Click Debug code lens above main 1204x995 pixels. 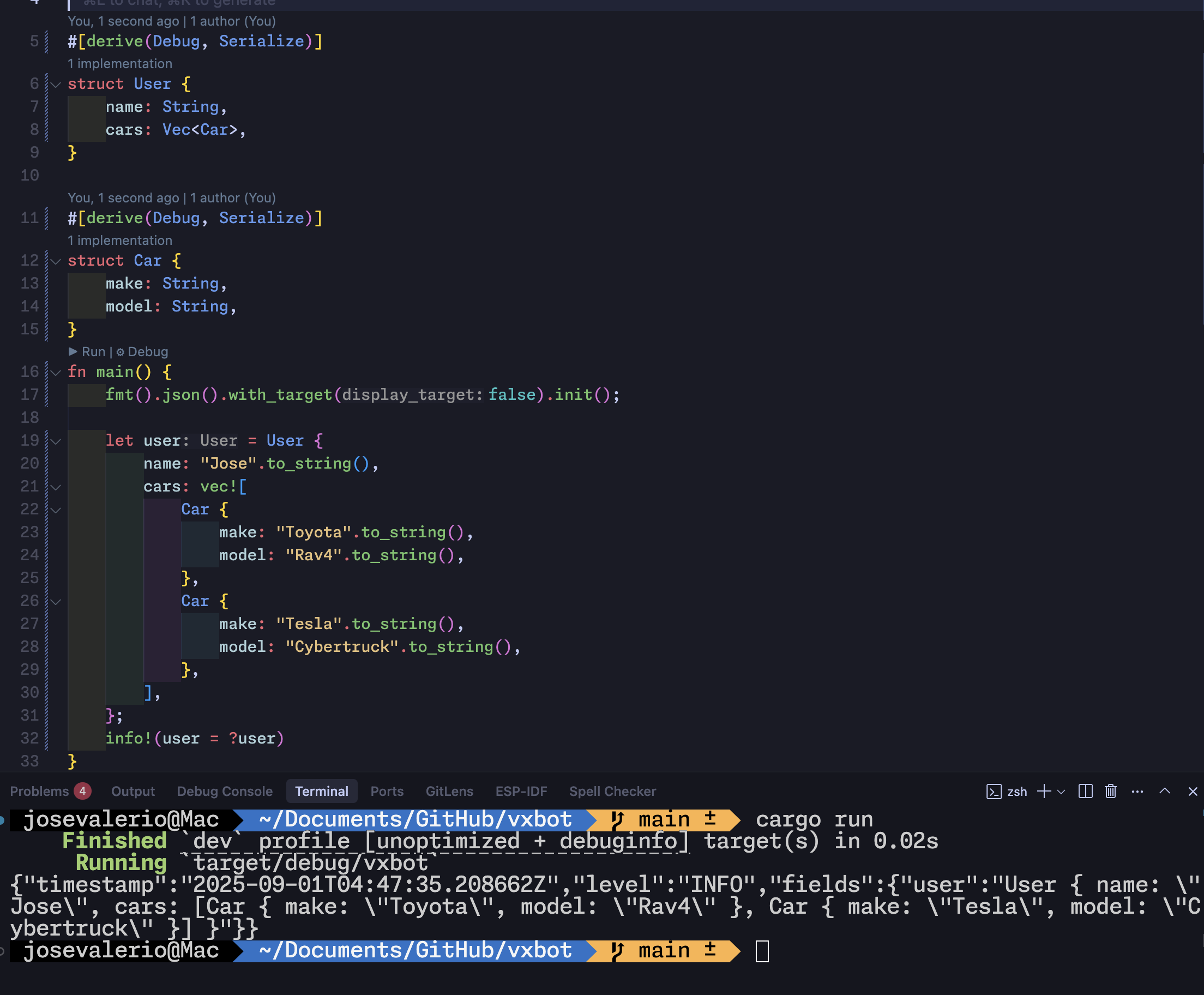click(x=142, y=351)
